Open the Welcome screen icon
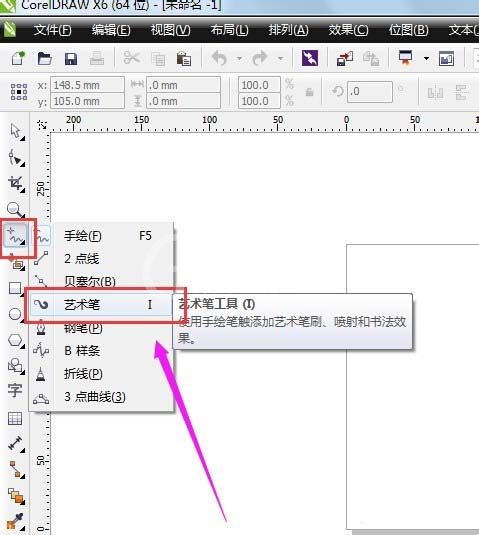 pos(446,58)
